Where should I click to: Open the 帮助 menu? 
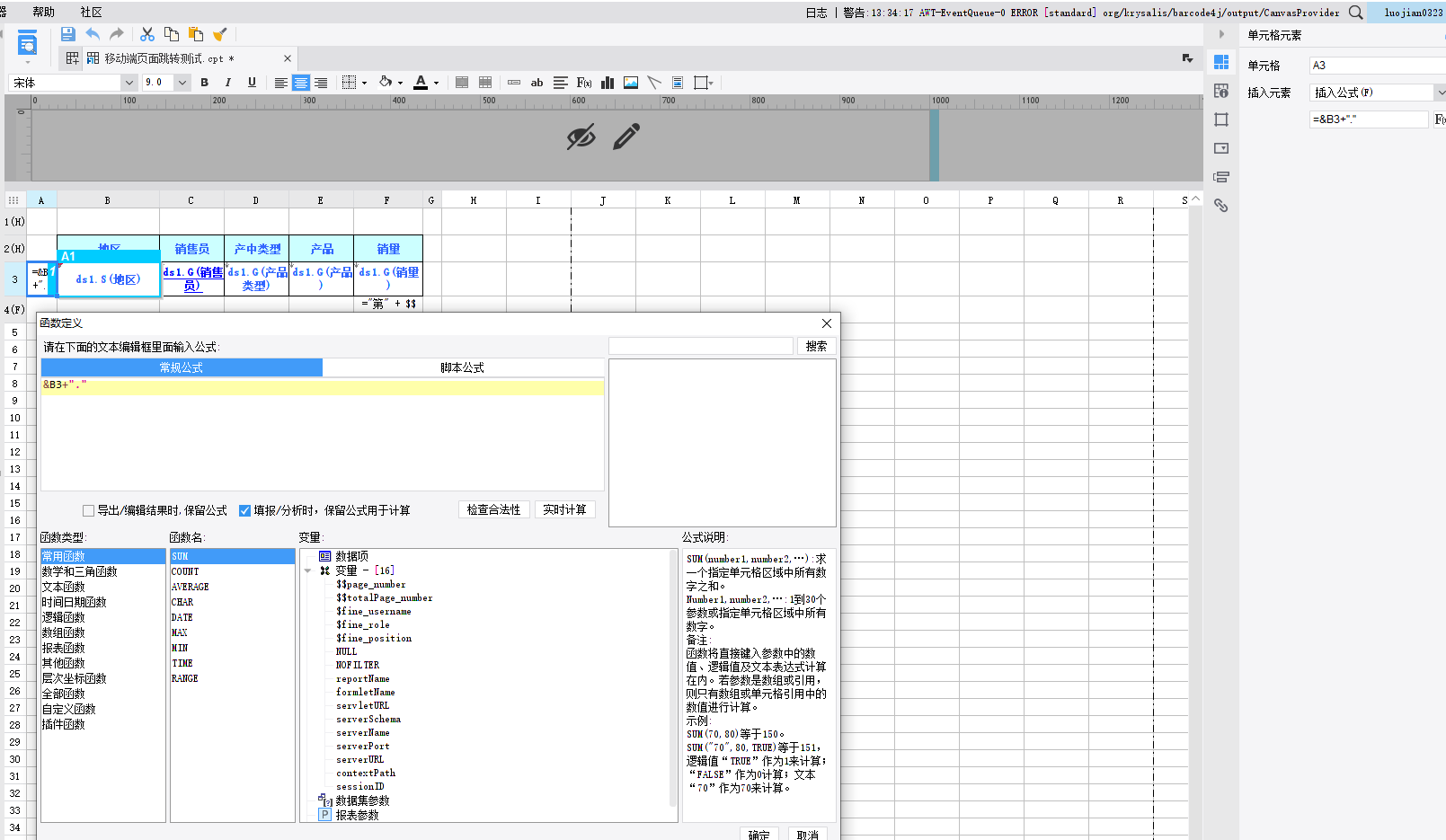[x=43, y=12]
